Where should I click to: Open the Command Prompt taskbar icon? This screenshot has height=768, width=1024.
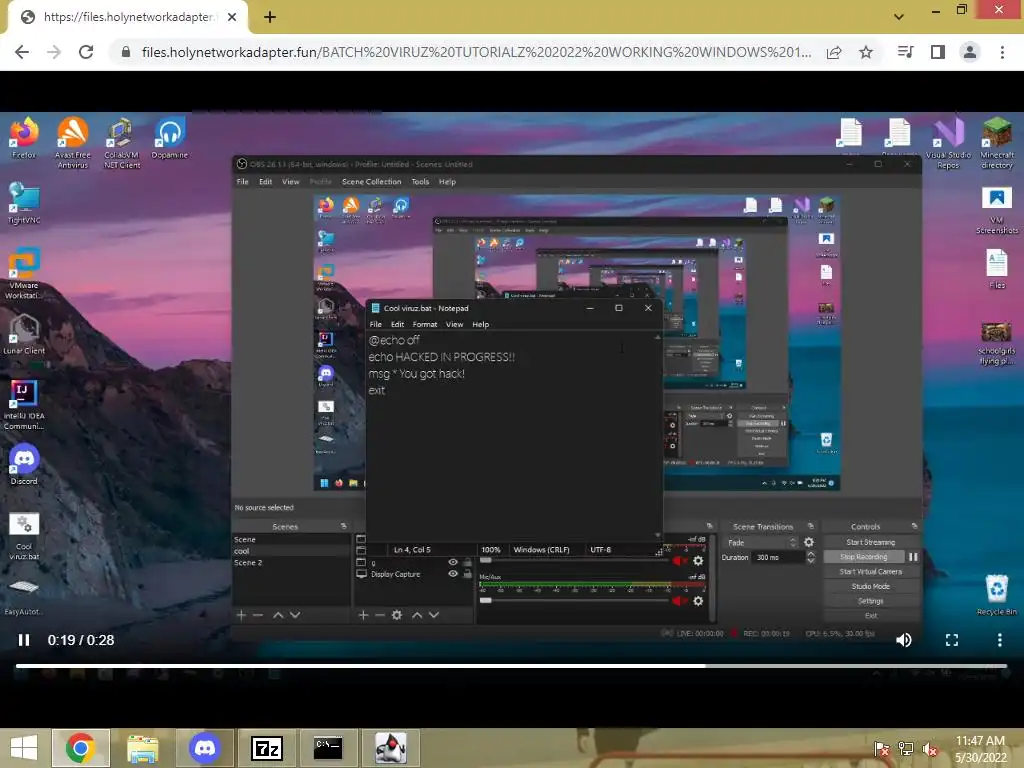click(x=328, y=748)
